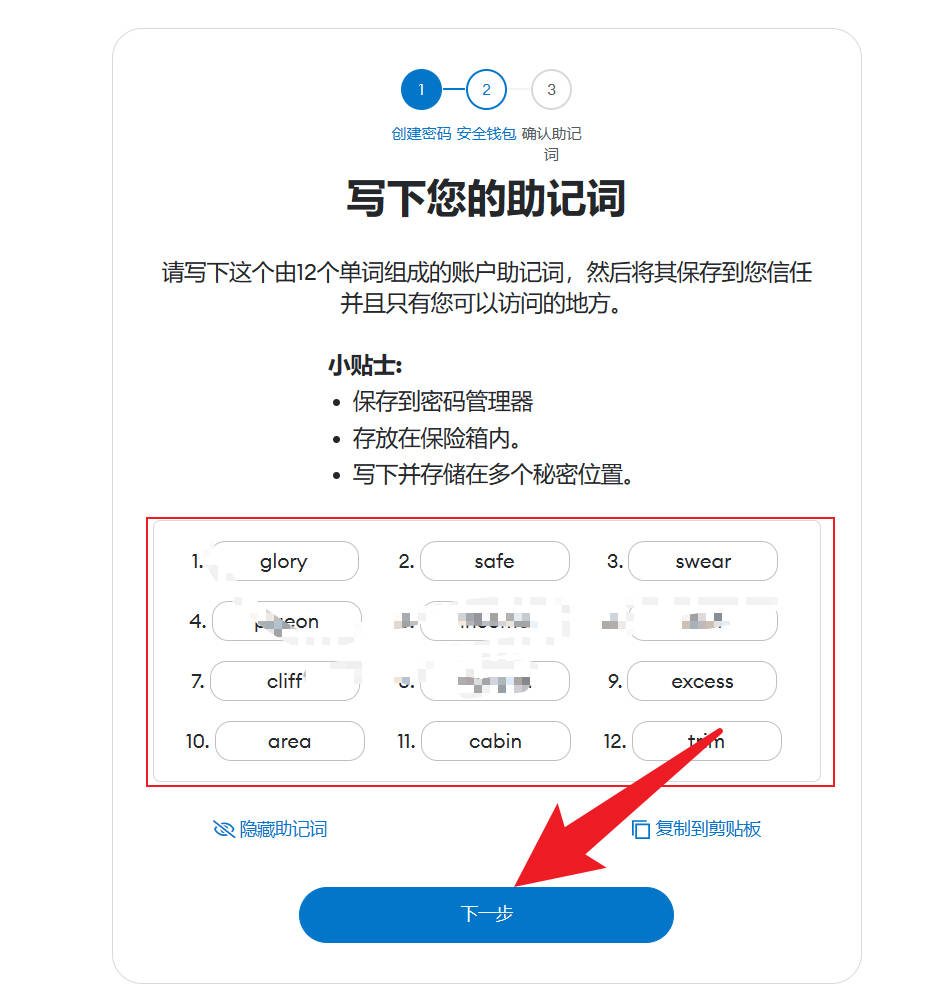Click the 安全钱包 step label
This screenshot has height=1007, width=939.
pos(486,134)
